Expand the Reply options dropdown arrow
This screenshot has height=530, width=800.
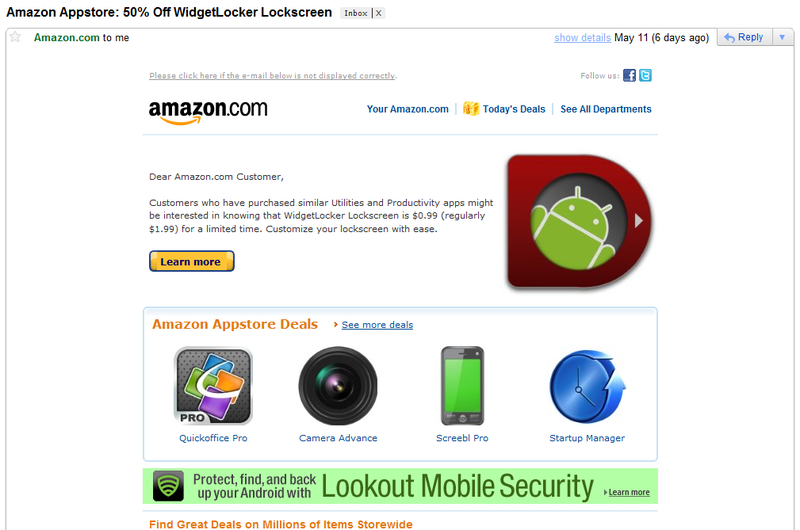click(782, 37)
